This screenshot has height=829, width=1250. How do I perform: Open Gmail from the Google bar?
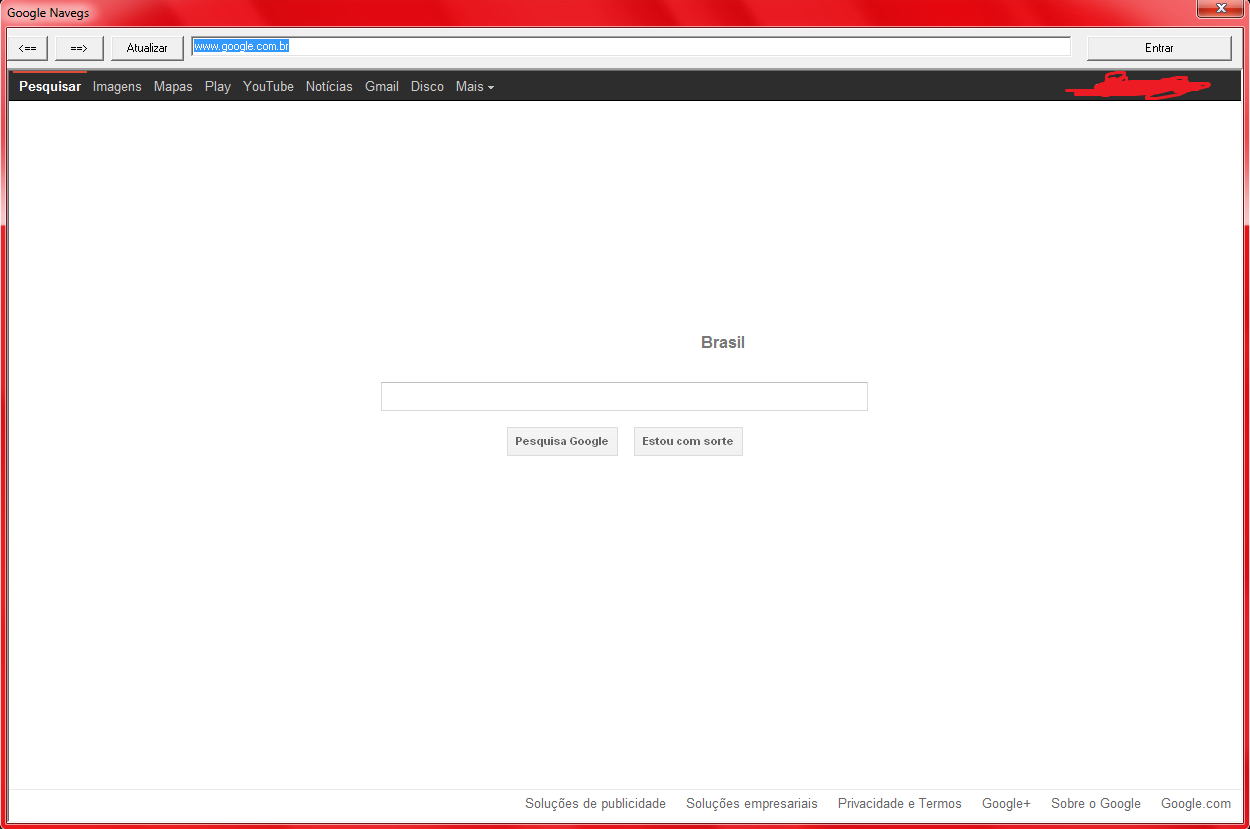click(382, 87)
